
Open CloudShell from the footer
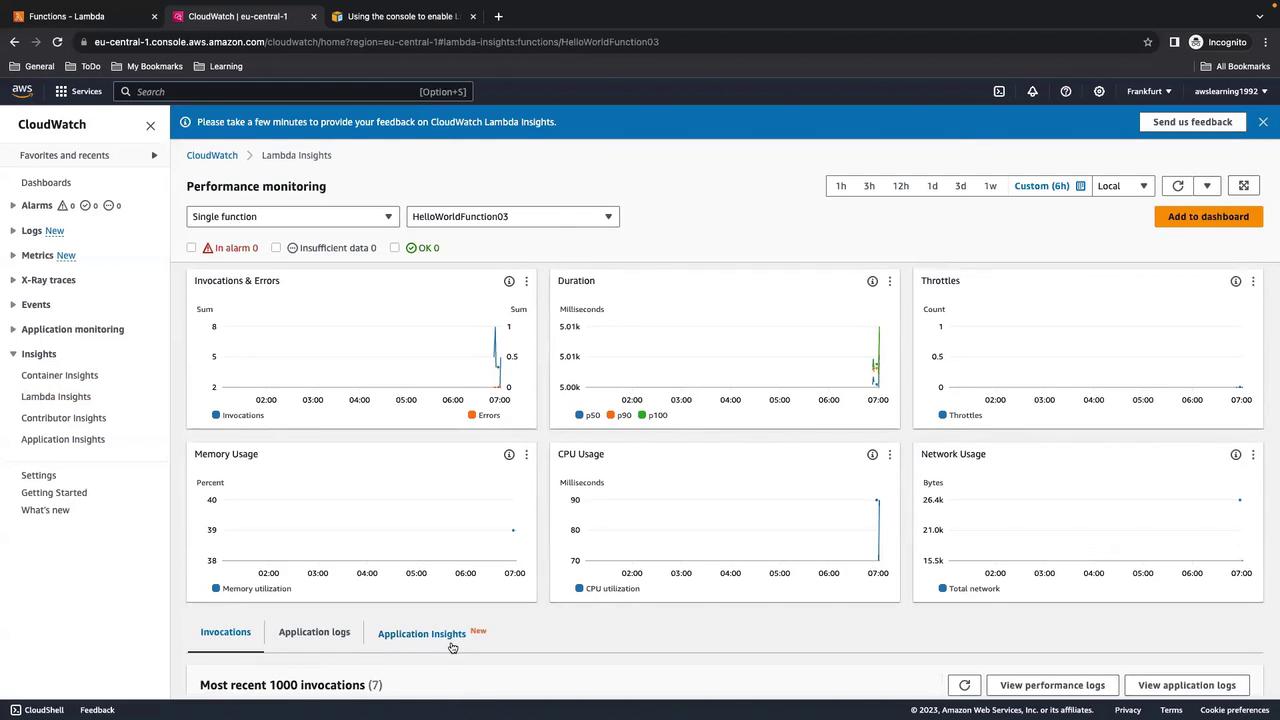(x=37, y=710)
